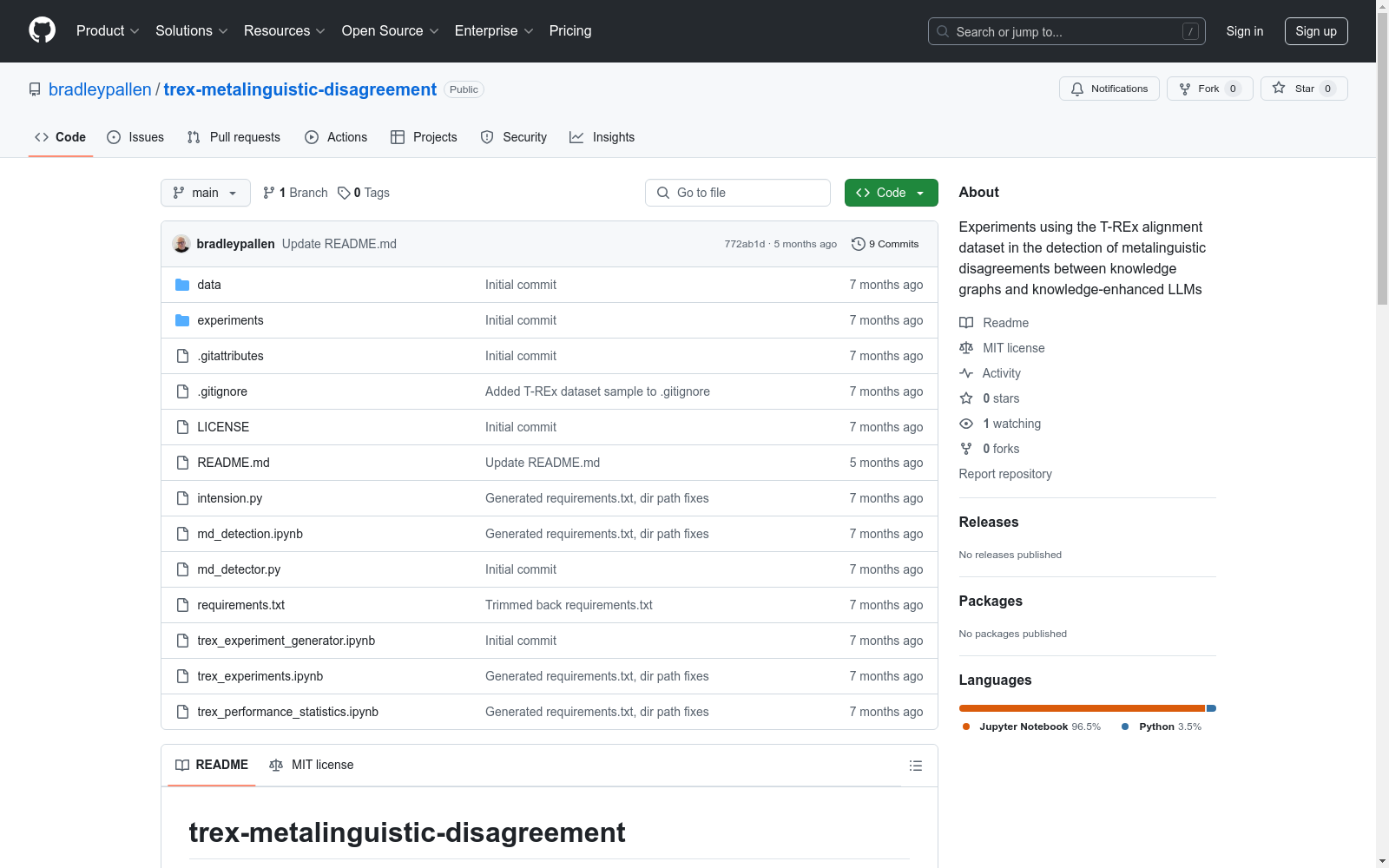Click the Report repository link

(x=1005, y=474)
